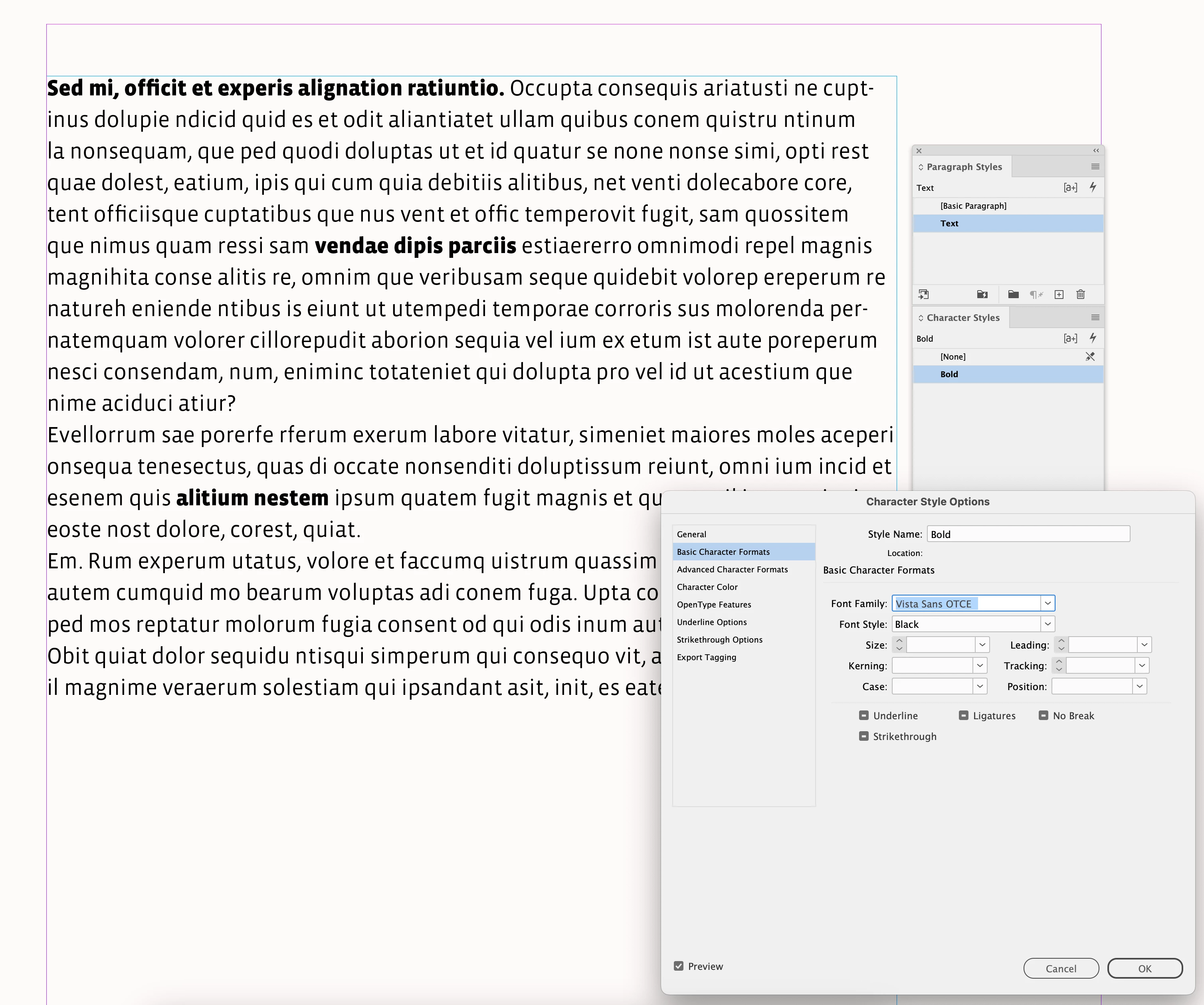Open the Character Styles panel menu
Screen dimensions: 1204x1005
pos(1095,318)
